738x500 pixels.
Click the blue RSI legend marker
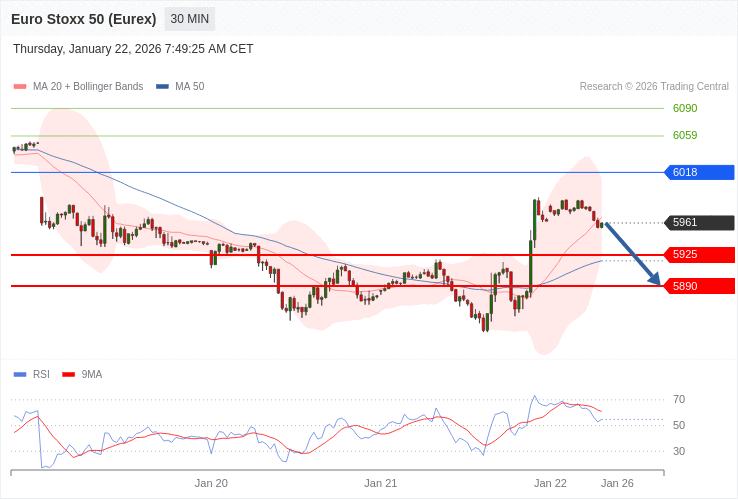pos(20,375)
